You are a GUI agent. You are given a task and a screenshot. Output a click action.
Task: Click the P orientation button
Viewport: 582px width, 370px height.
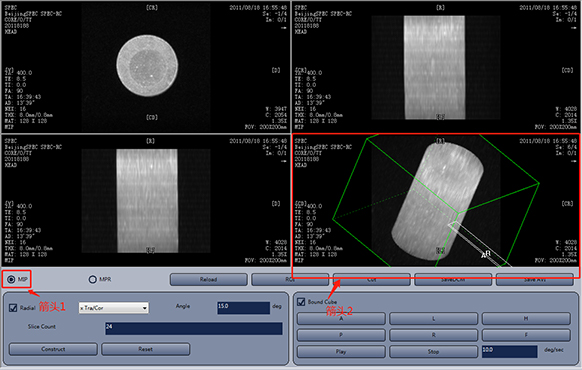click(341, 335)
